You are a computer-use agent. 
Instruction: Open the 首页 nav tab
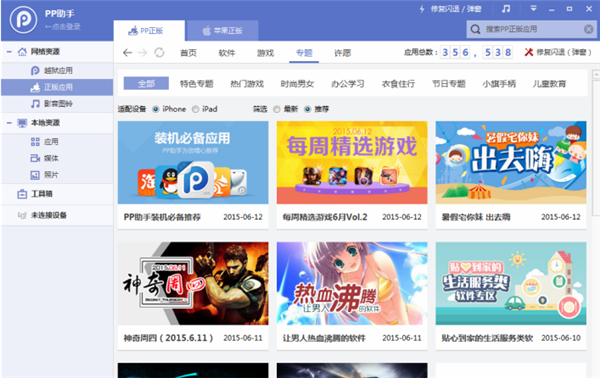pyautogui.click(x=188, y=53)
